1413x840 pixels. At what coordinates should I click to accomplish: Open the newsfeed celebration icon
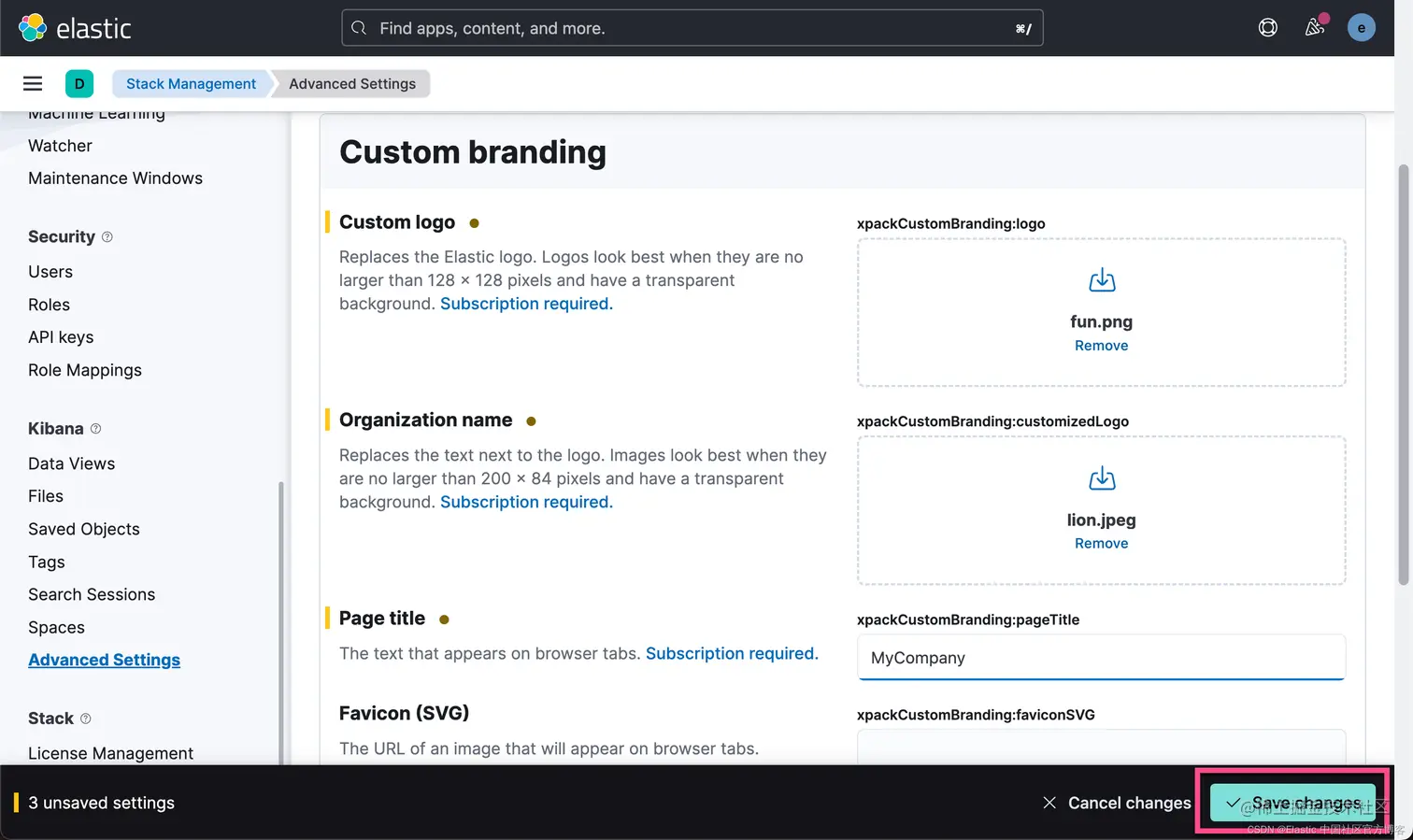[1315, 27]
